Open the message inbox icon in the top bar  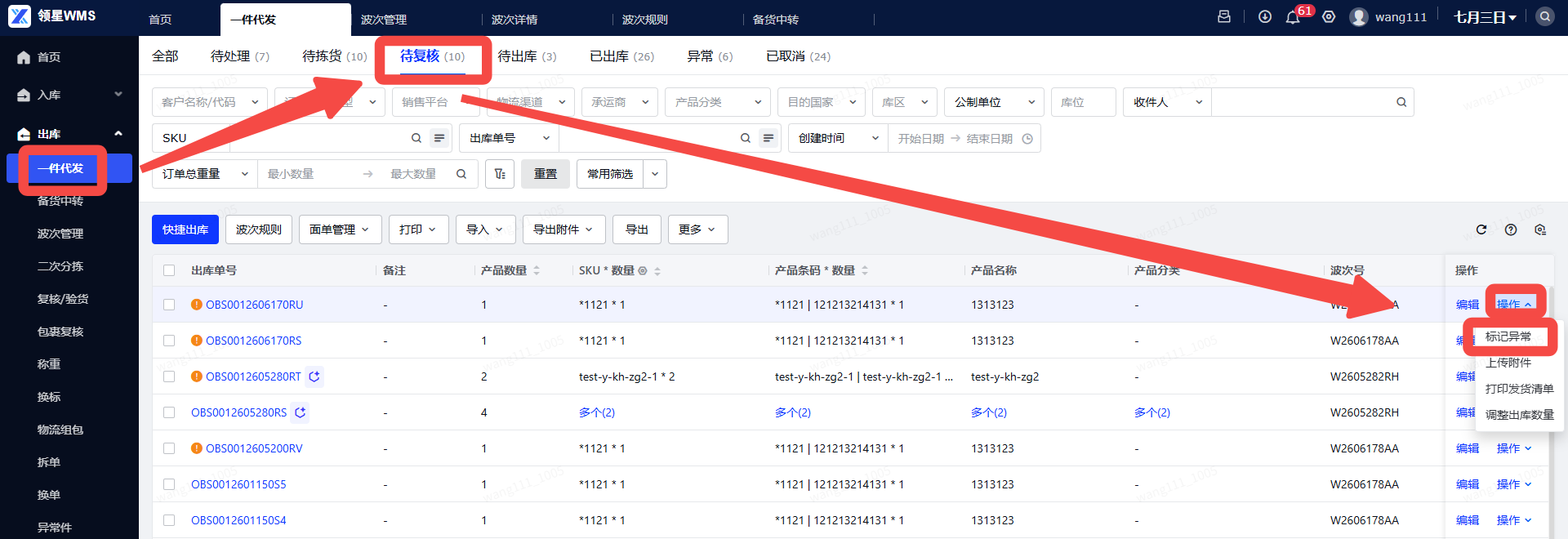(1224, 16)
